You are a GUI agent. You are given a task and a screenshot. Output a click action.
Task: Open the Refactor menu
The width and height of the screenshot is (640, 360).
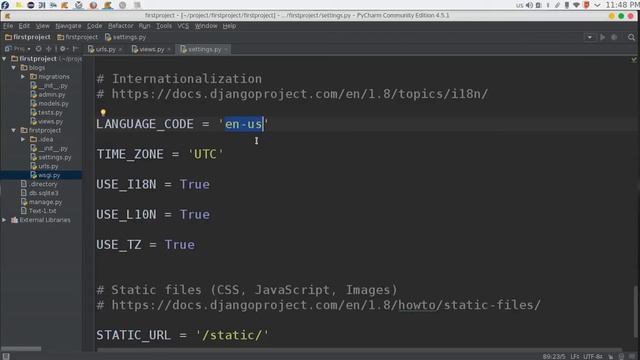tap(120, 26)
